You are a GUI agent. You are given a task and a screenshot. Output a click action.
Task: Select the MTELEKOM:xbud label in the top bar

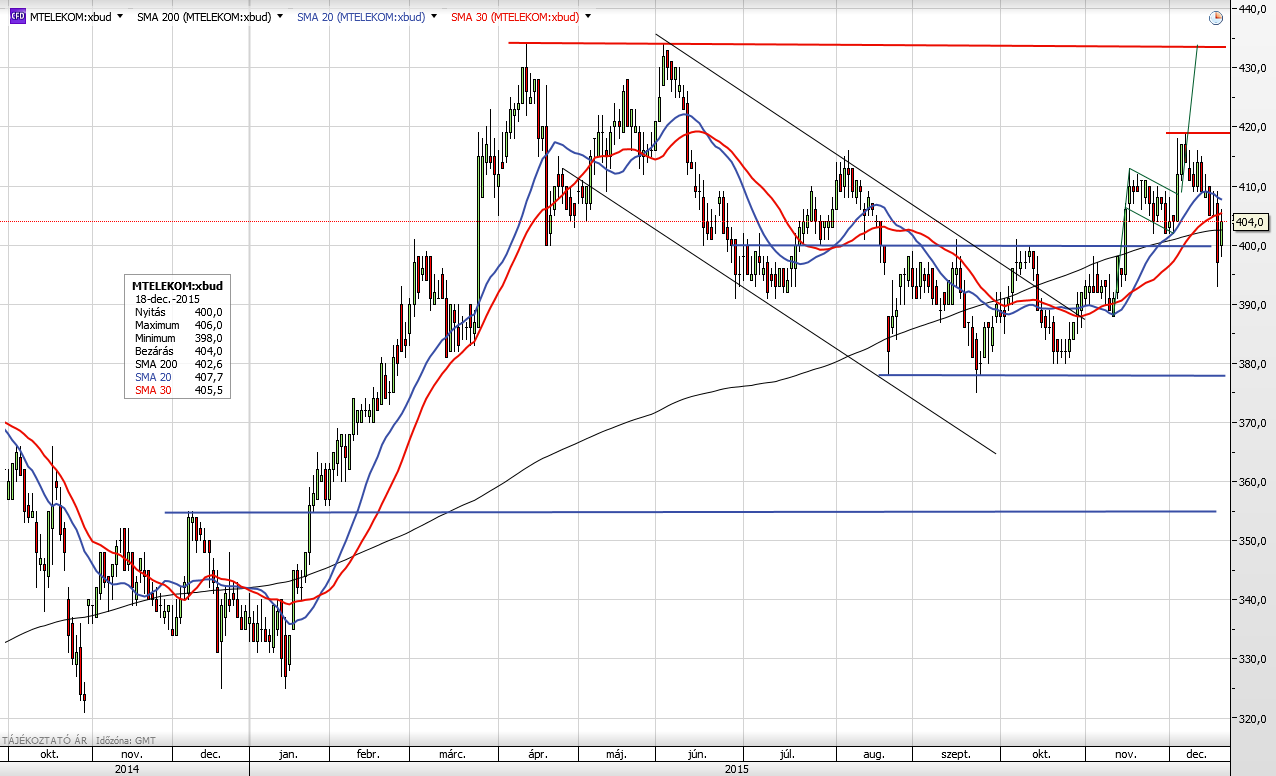point(70,17)
